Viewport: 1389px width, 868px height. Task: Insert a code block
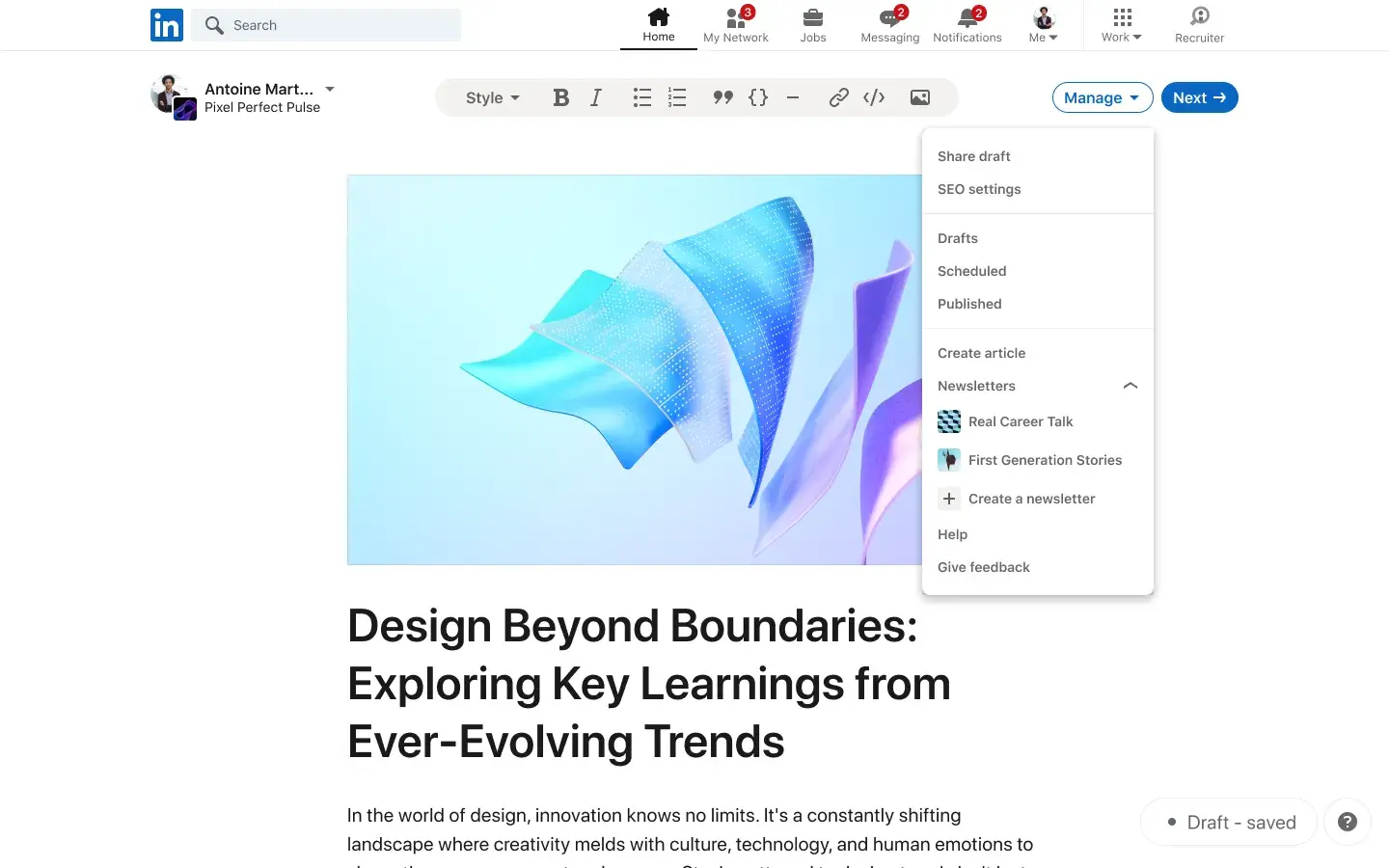point(758,97)
